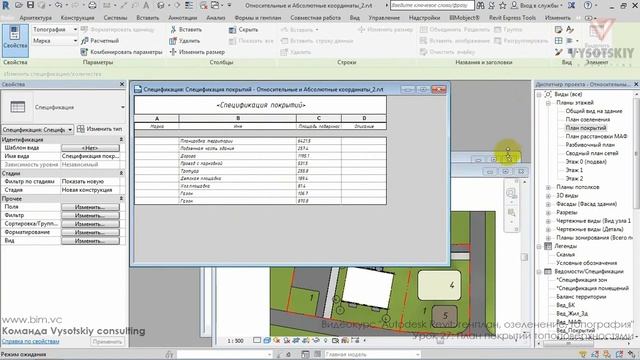Collapse the Прочее properties section
Screen dimensions: 640x360
pyautogui.click(x=121, y=199)
